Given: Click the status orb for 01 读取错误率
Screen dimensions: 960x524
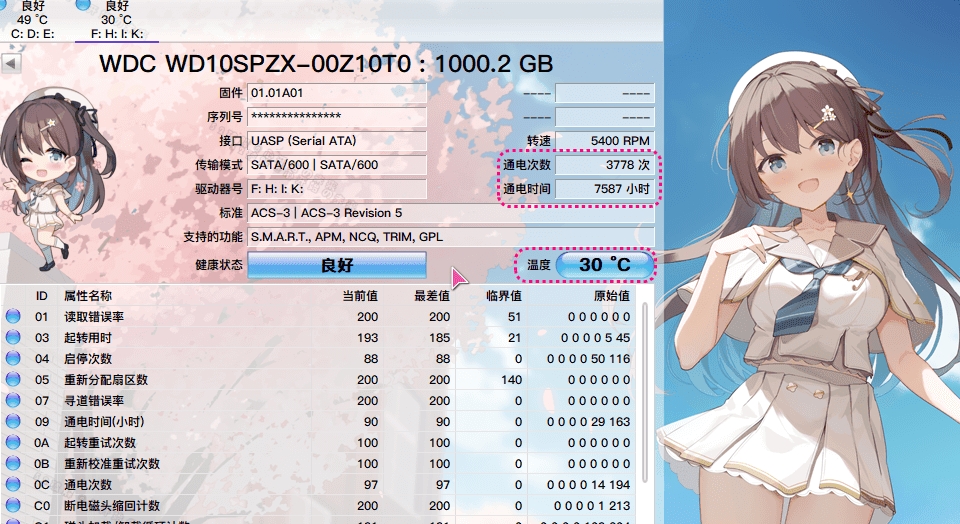Looking at the screenshot, I should [x=13, y=316].
